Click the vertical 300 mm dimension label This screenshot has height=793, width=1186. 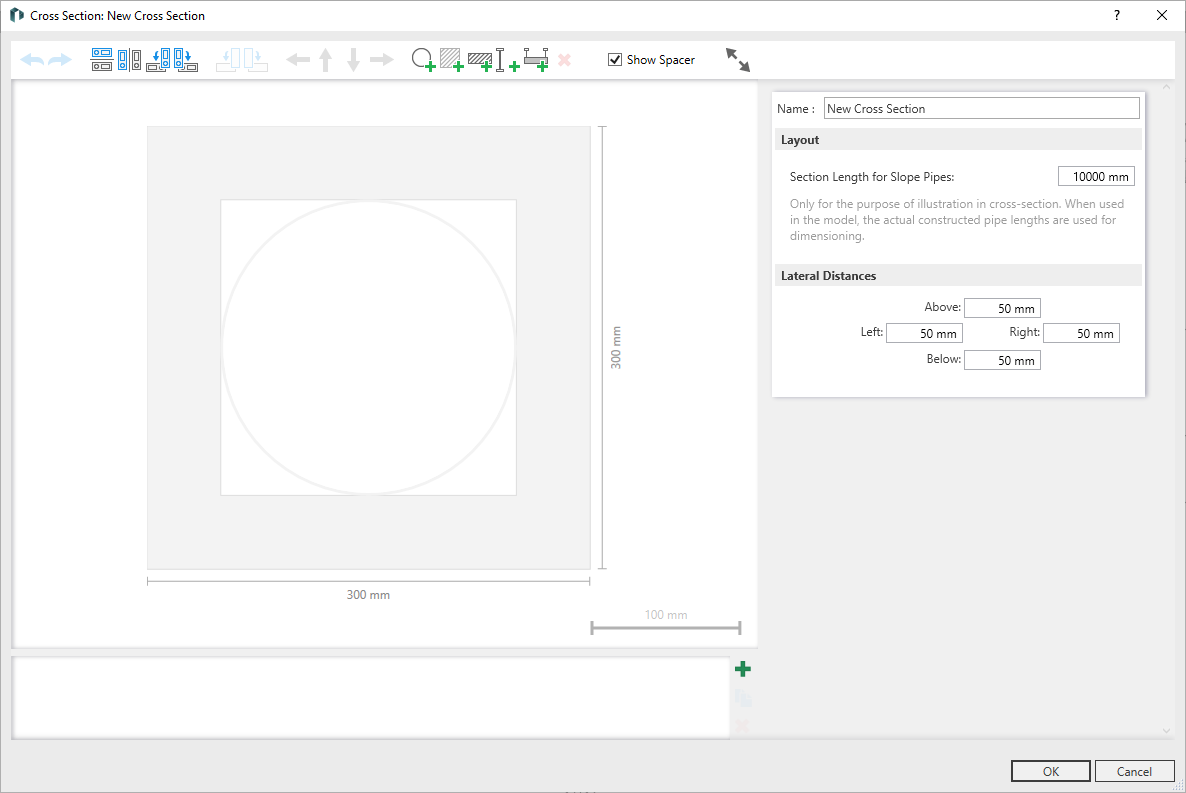point(616,347)
